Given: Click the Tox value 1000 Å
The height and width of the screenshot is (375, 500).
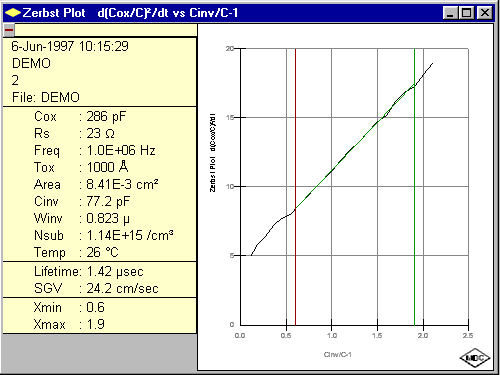Looking at the screenshot, I should pos(107,167).
